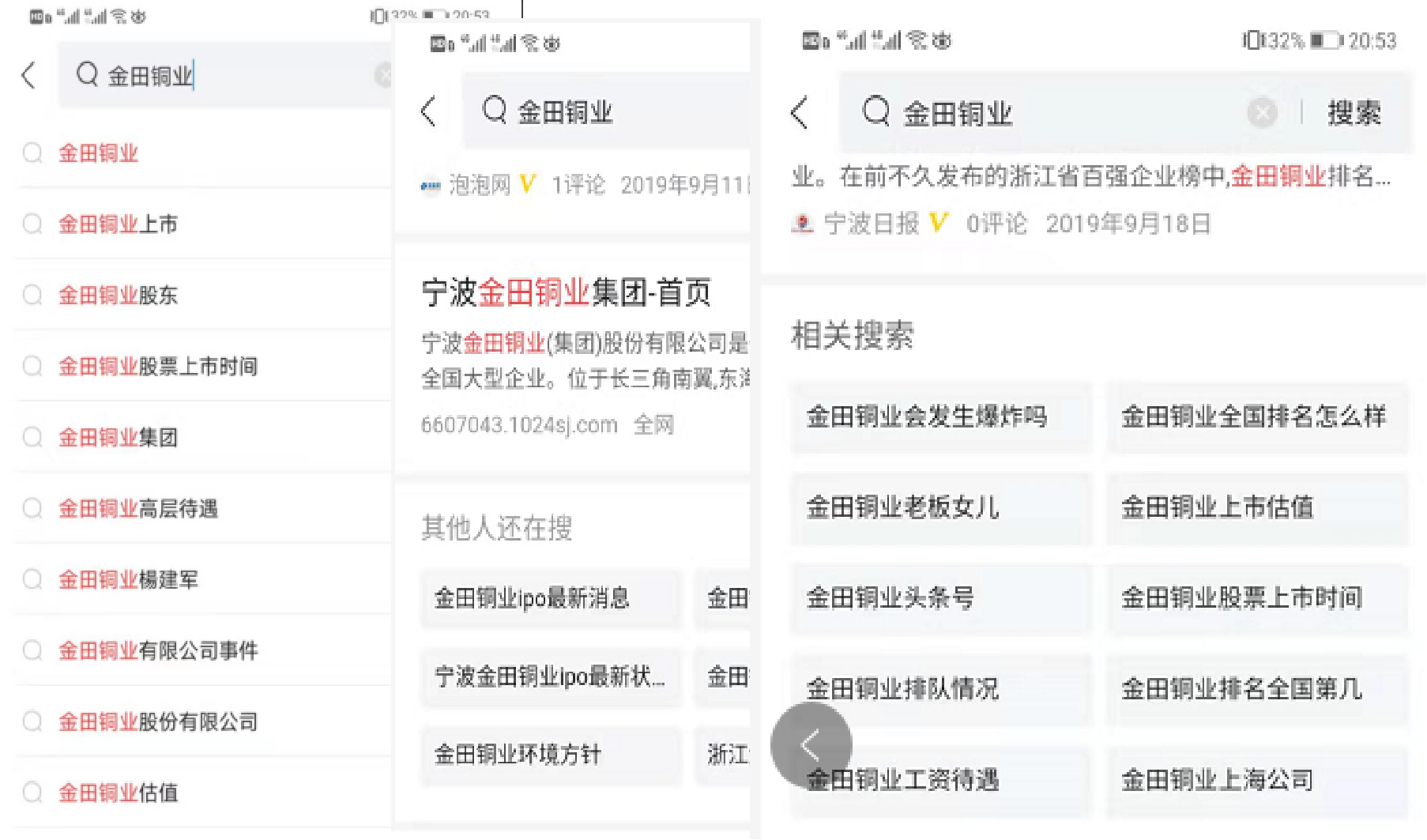Tap search icon beside 金田铜业估值 suggestion
The image size is (1427, 840).
[x=32, y=793]
